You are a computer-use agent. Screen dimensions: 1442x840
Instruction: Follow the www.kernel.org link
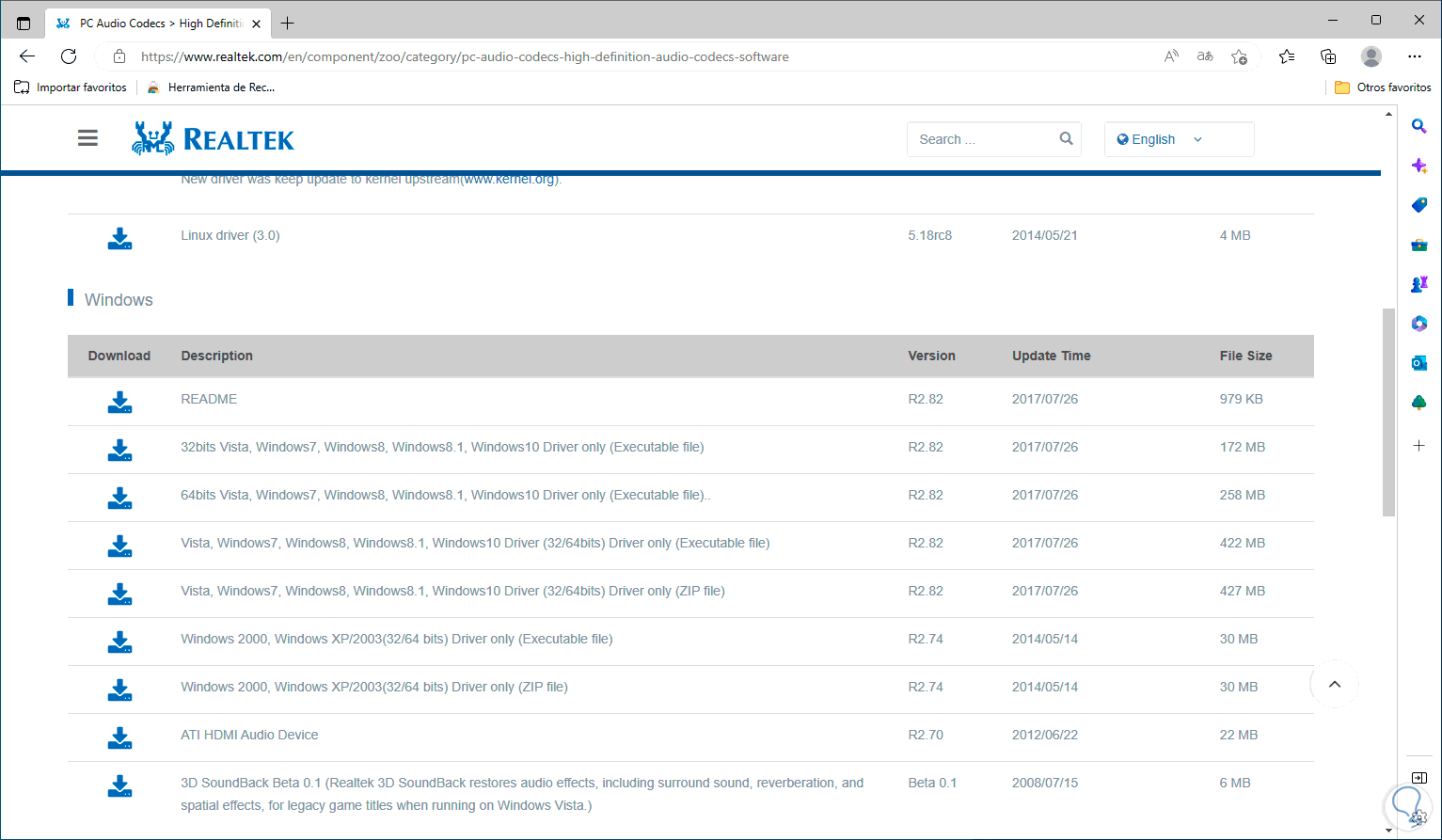coord(509,179)
